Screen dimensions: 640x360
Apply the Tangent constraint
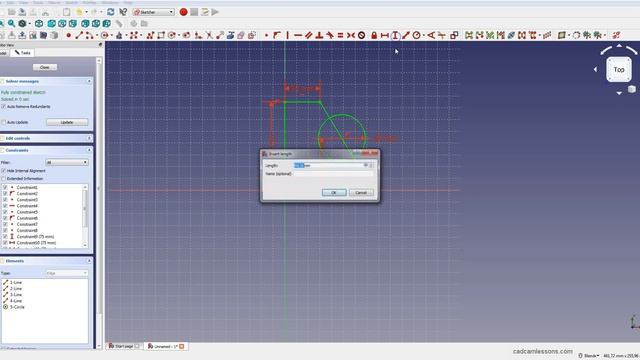[x=330, y=36]
